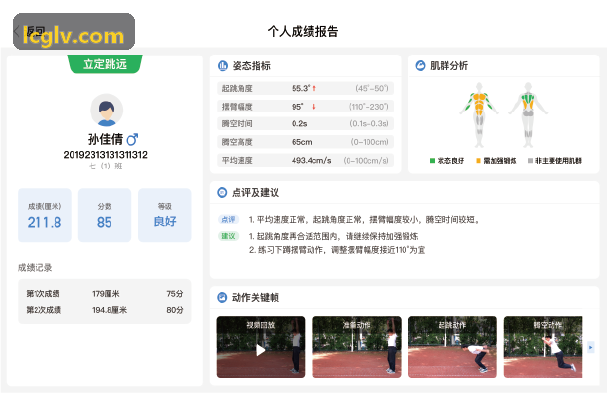Click student ID 20192313131311312
The image size is (607, 393).
click(106, 155)
